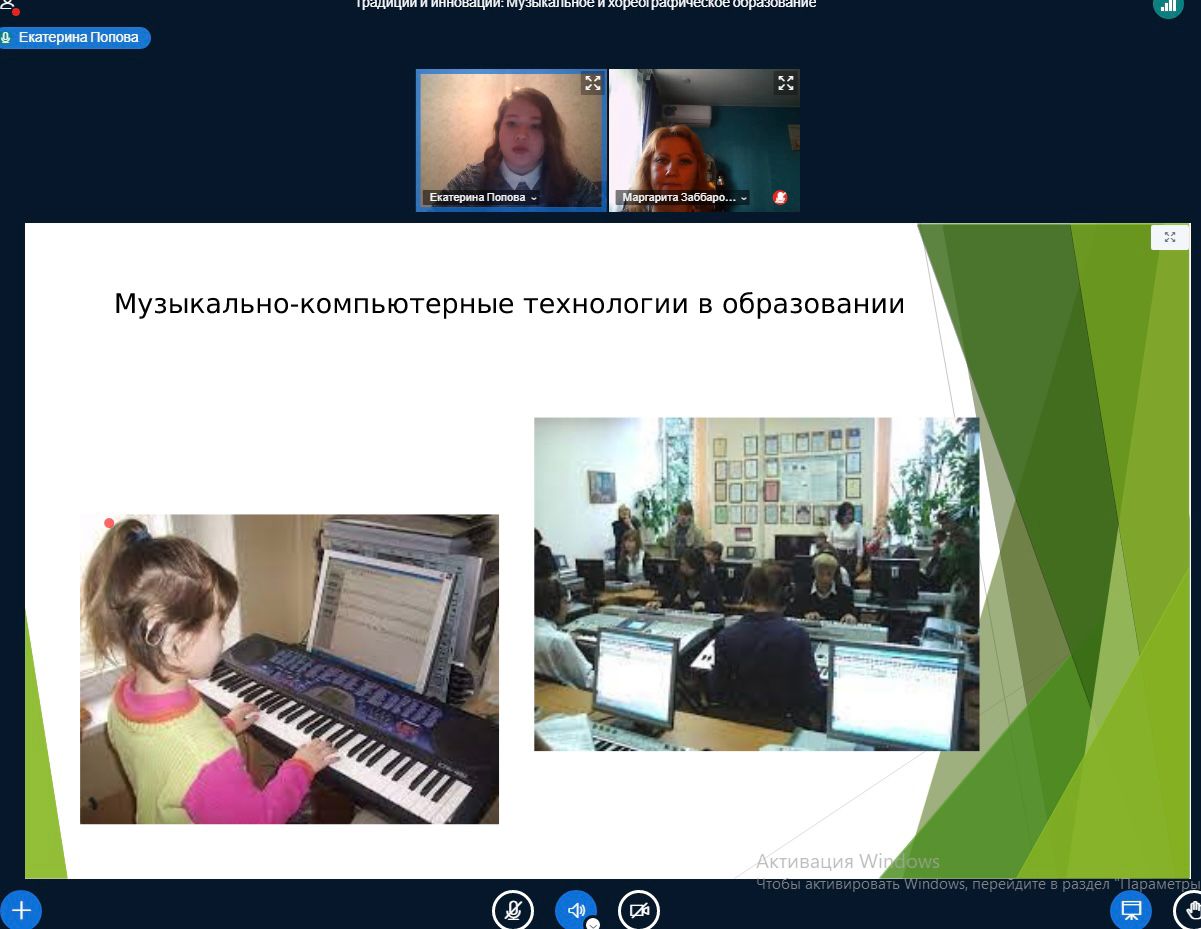Click the red muted mic icon on Маргарита's video
This screenshot has width=1201, height=929.
(780, 198)
